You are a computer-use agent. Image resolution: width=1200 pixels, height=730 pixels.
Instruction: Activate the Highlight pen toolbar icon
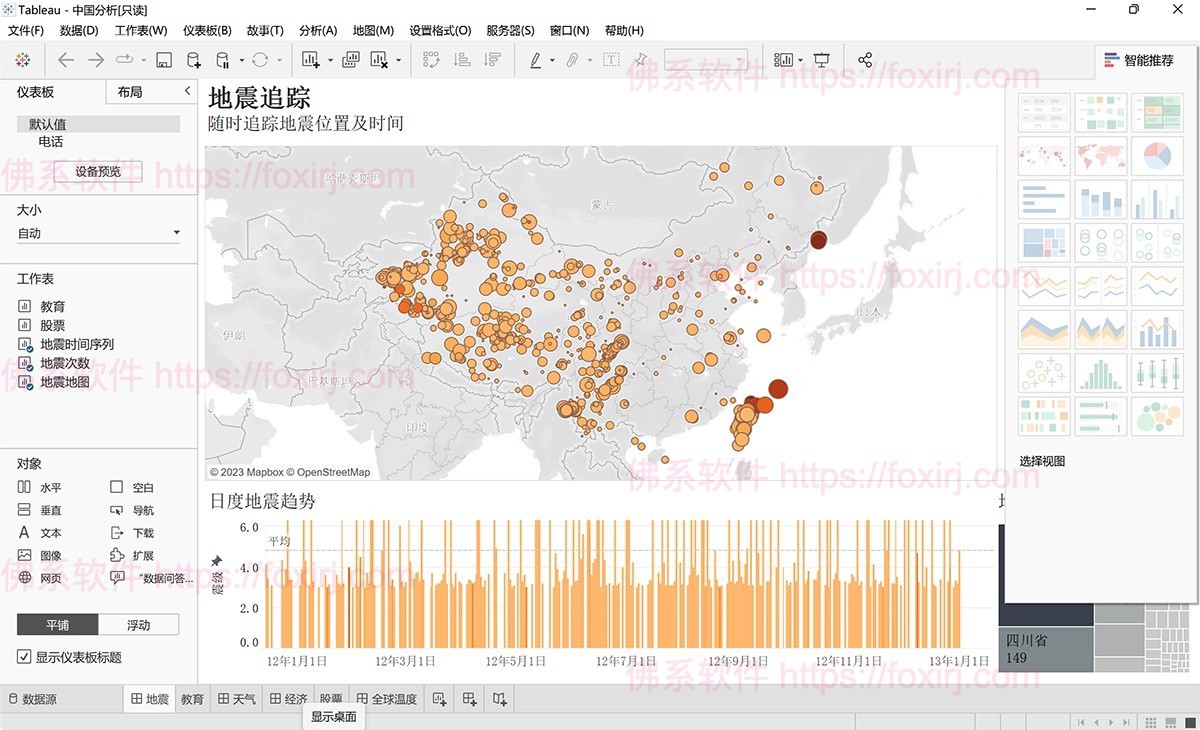(536, 60)
